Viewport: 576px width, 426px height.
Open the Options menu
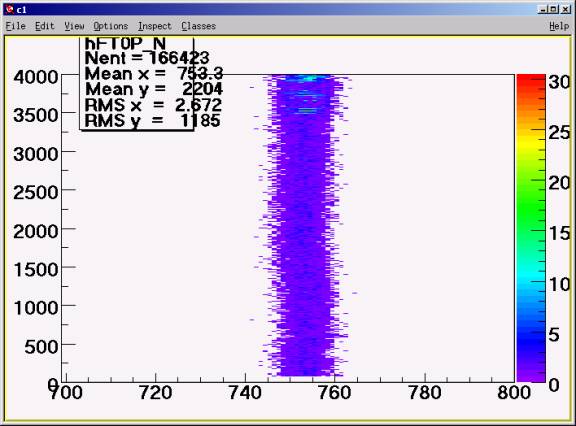tap(111, 26)
